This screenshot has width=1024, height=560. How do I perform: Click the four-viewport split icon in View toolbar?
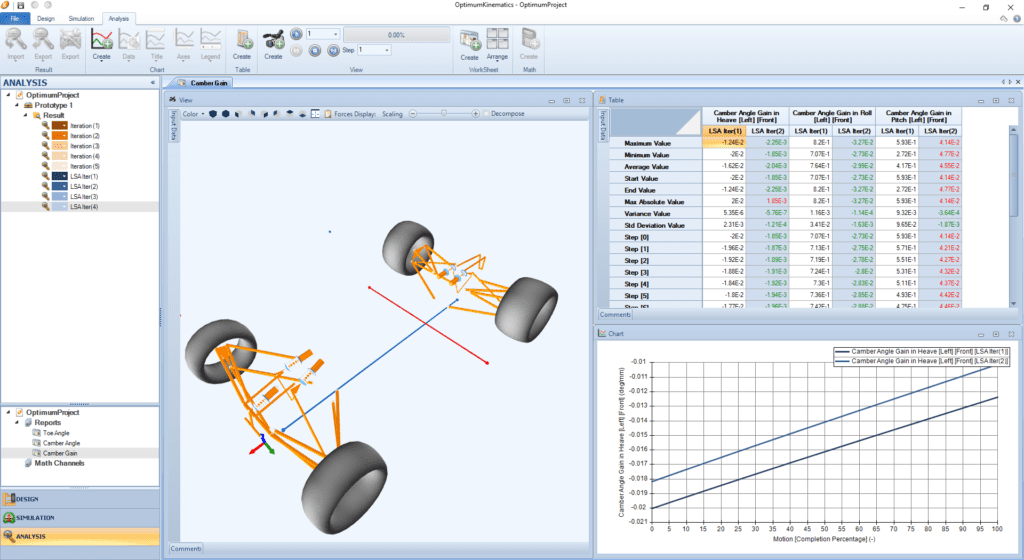pyautogui.click(x=315, y=114)
